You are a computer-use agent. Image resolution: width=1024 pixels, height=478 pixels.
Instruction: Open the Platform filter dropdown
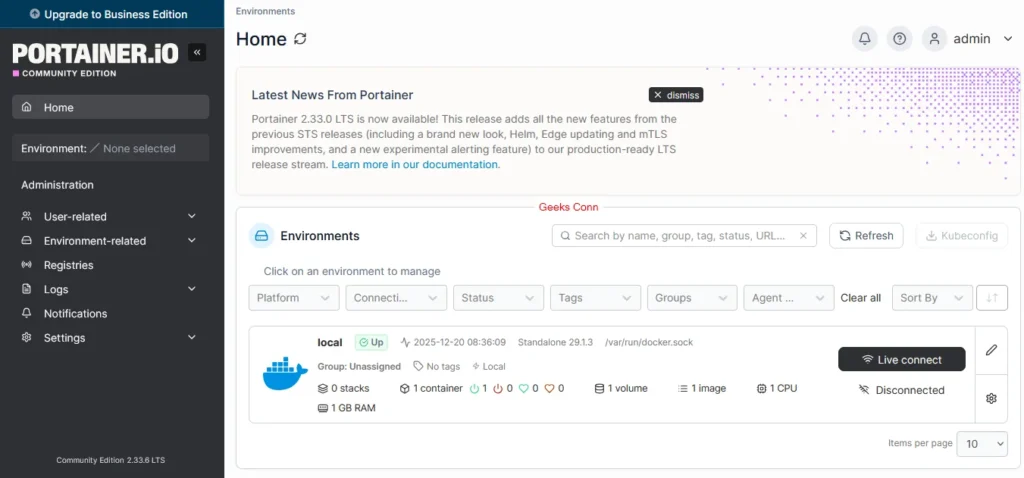click(x=294, y=298)
